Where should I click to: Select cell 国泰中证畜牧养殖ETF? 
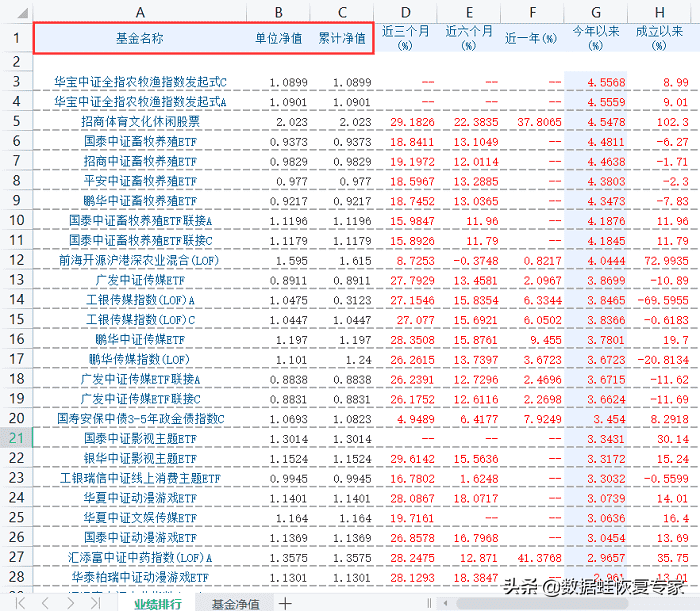(140, 141)
